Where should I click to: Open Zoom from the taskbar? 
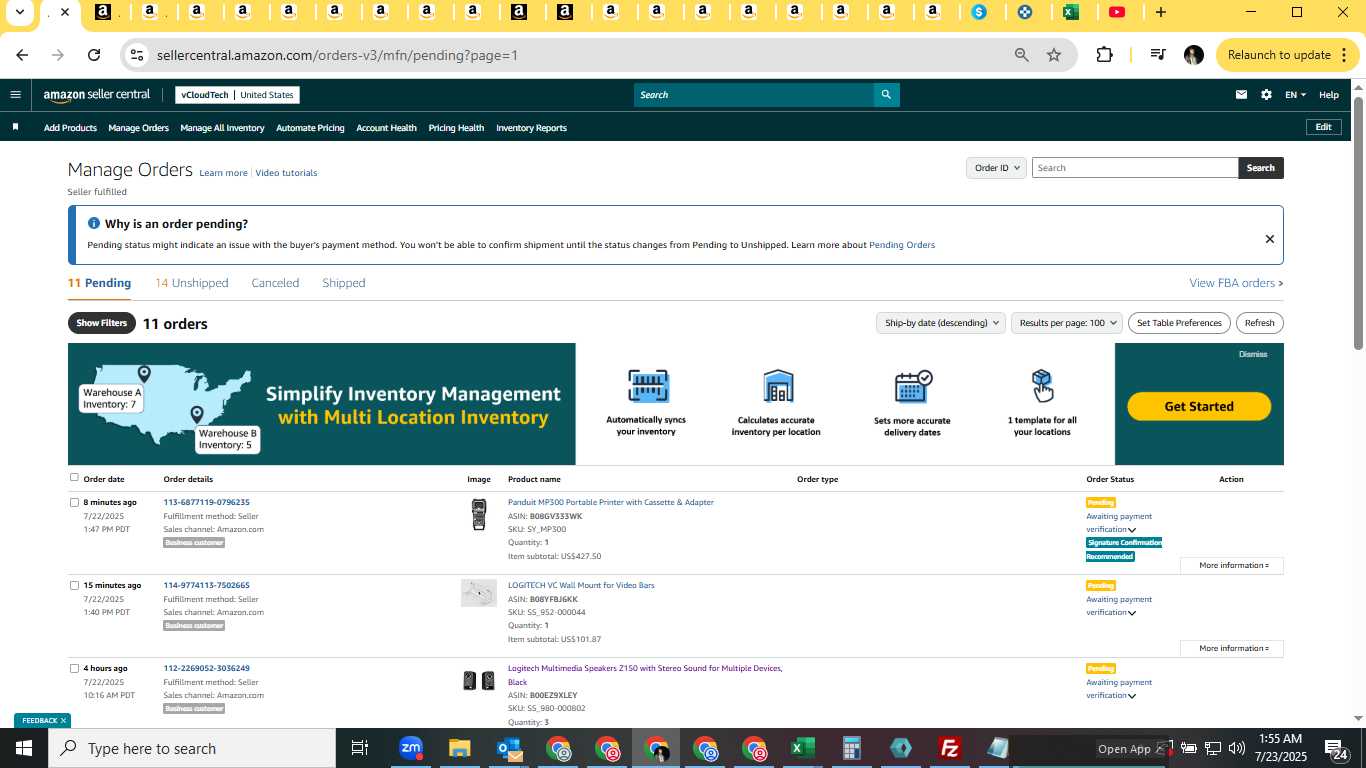tap(410, 748)
